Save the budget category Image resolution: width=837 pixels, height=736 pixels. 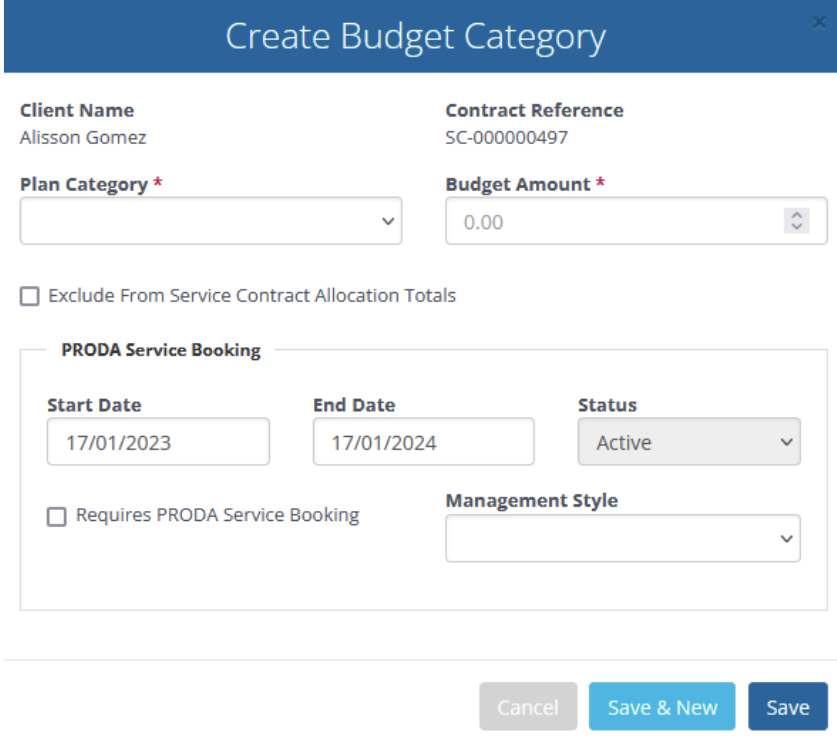click(x=788, y=707)
